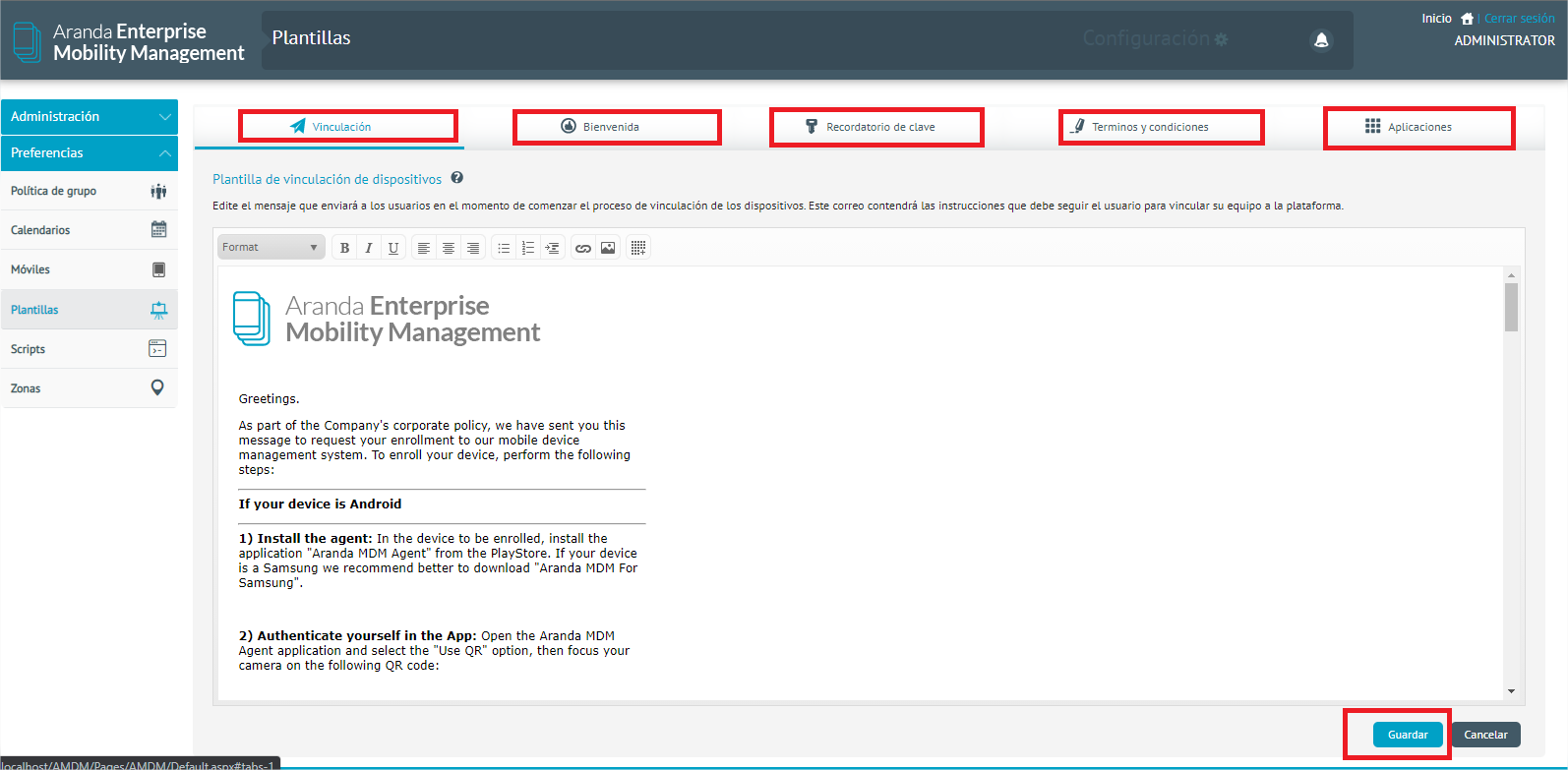Click the Inicio link
The height and width of the screenshot is (770, 1568).
tap(1436, 19)
